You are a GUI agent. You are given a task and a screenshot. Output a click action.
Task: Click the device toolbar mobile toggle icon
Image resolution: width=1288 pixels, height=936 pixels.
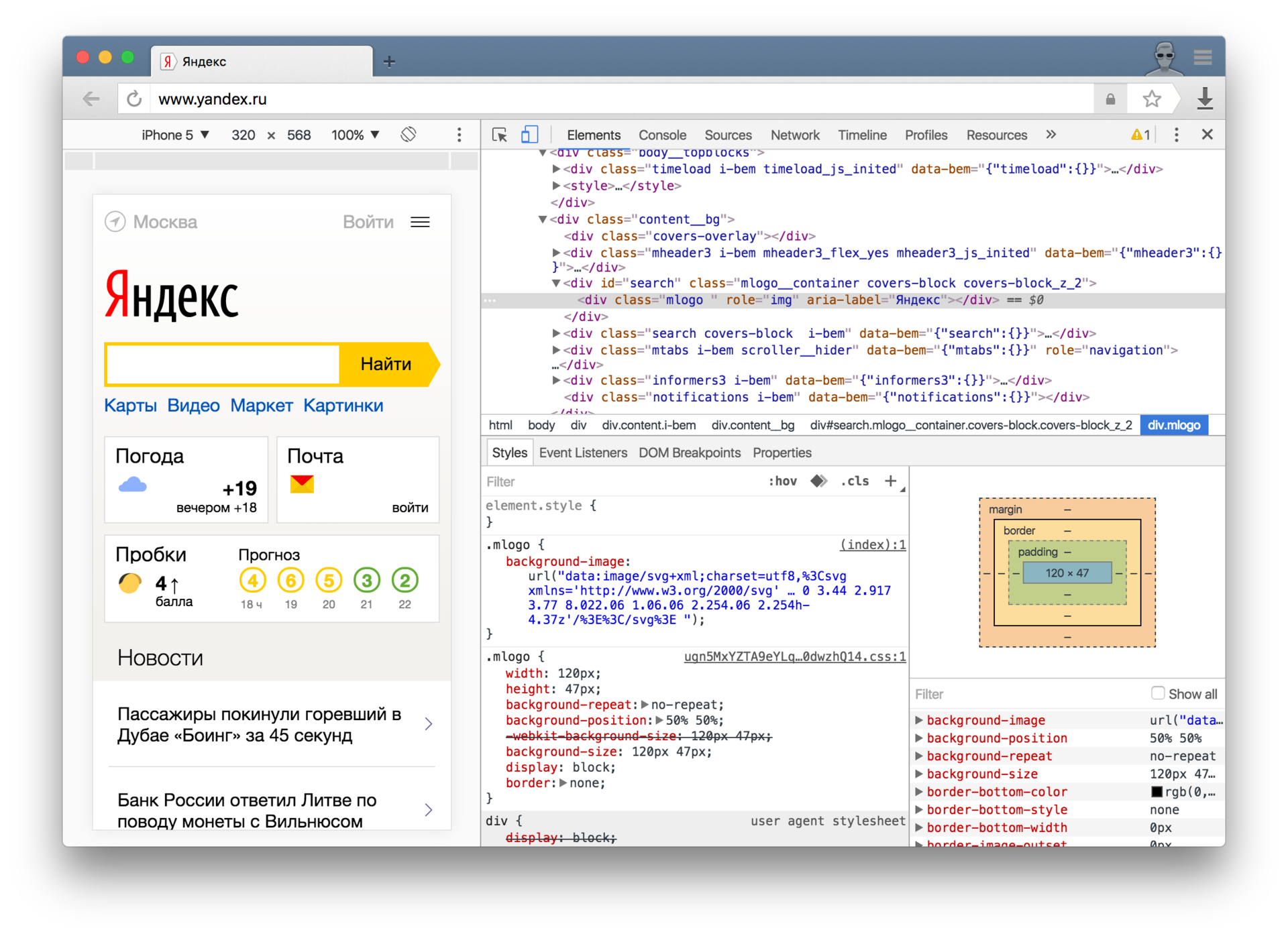click(530, 137)
